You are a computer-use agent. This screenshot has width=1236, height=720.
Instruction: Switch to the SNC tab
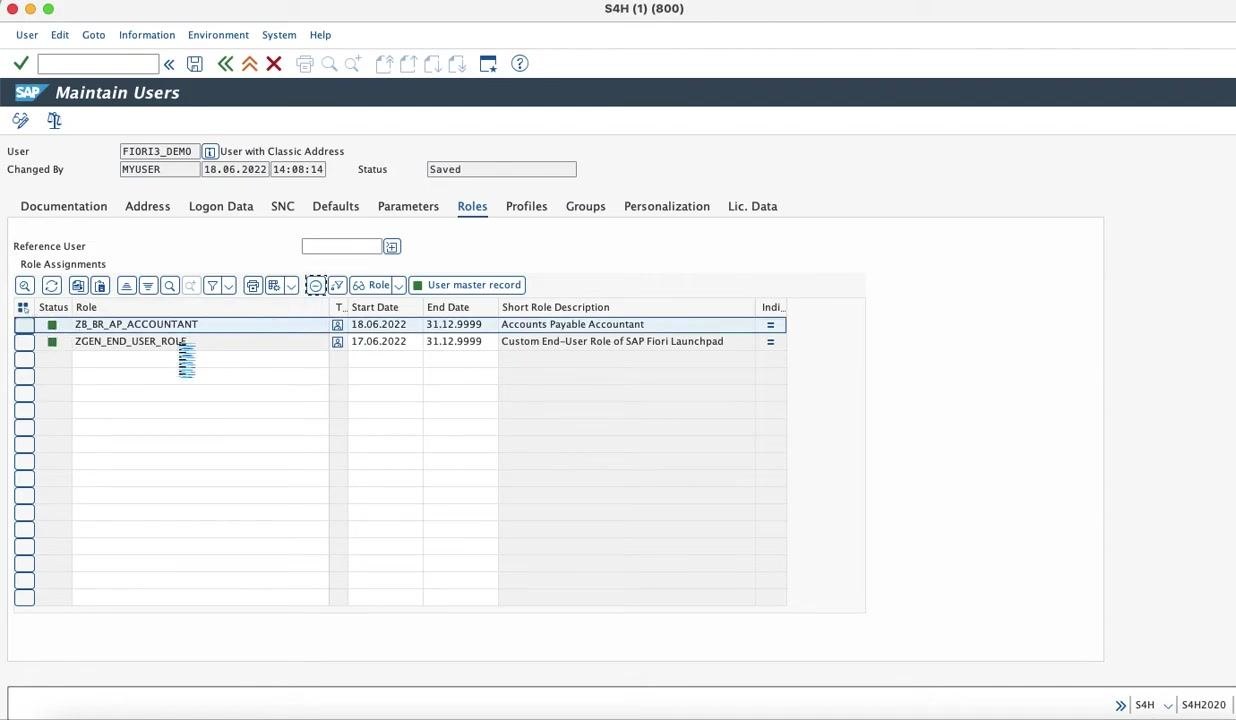pyautogui.click(x=283, y=207)
